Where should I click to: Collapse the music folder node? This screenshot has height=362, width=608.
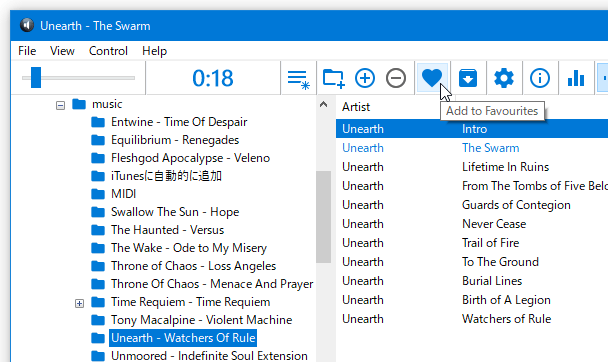pyautogui.click(x=60, y=105)
